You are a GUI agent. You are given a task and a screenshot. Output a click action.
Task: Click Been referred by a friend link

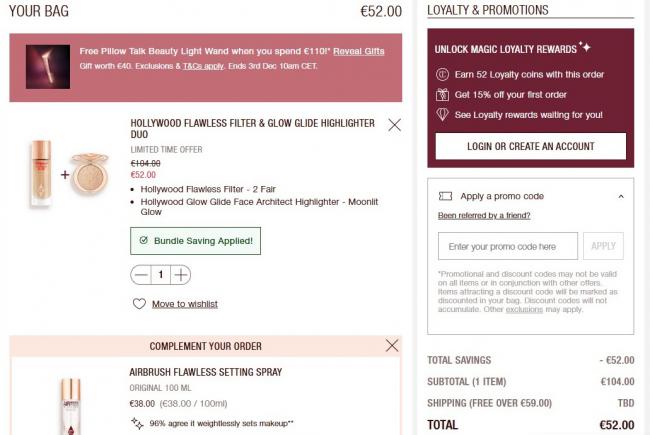(x=484, y=215)
